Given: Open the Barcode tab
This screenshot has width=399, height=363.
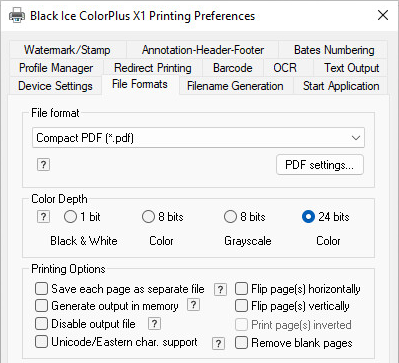Looking at the screenshot, I should [x=233, y=68].
